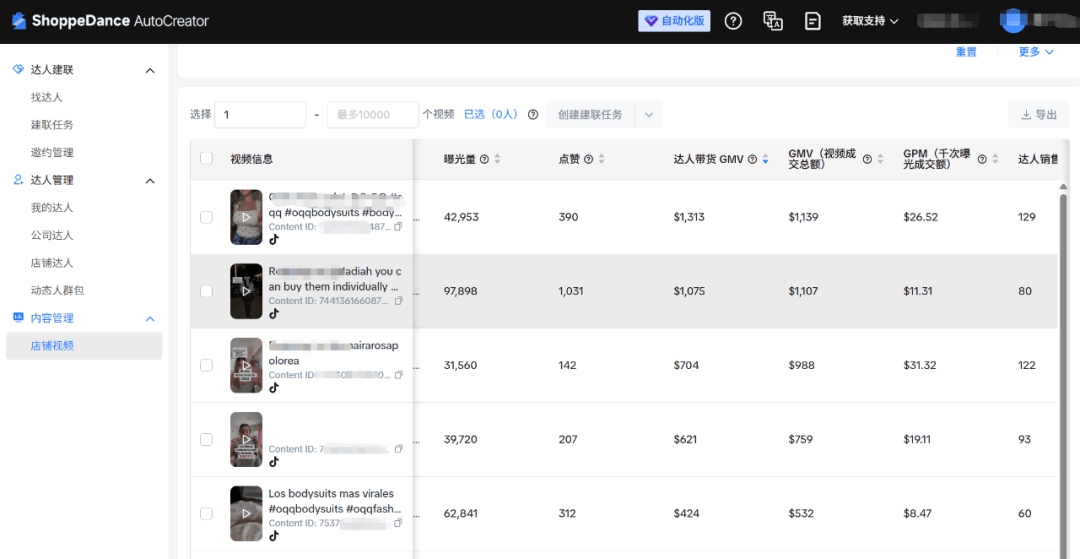Open dropdown arrow beside 创建建联任务
Viewport: 1080px width, 559px height.
tap(648, 114)
